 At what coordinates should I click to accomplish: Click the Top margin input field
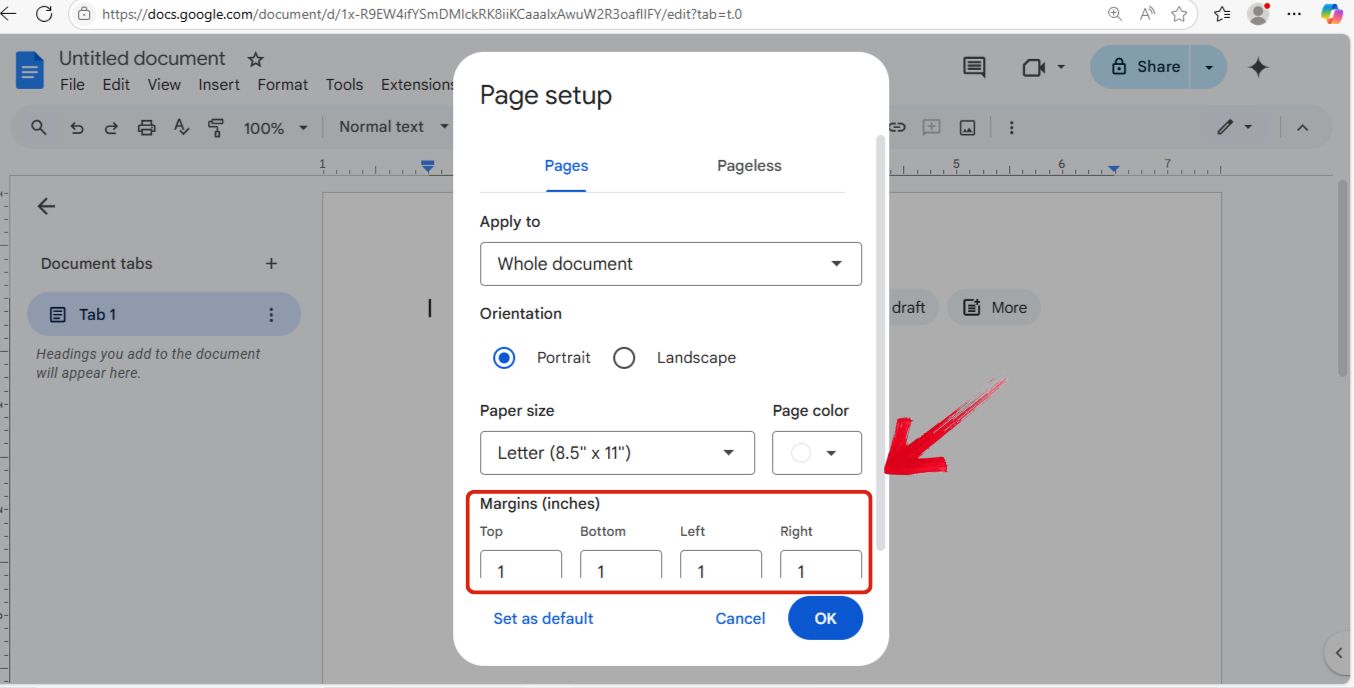(520, 570)
